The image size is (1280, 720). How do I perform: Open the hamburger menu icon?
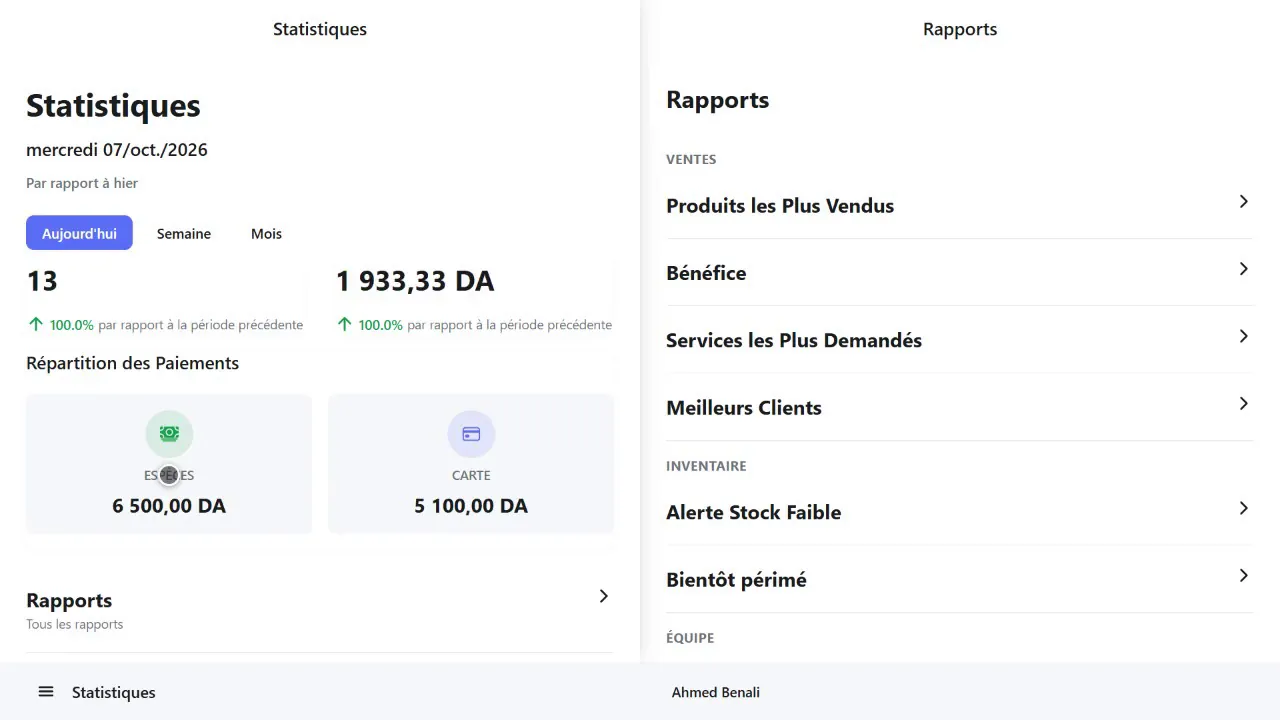pyautogui.click(x=46, y=692)
